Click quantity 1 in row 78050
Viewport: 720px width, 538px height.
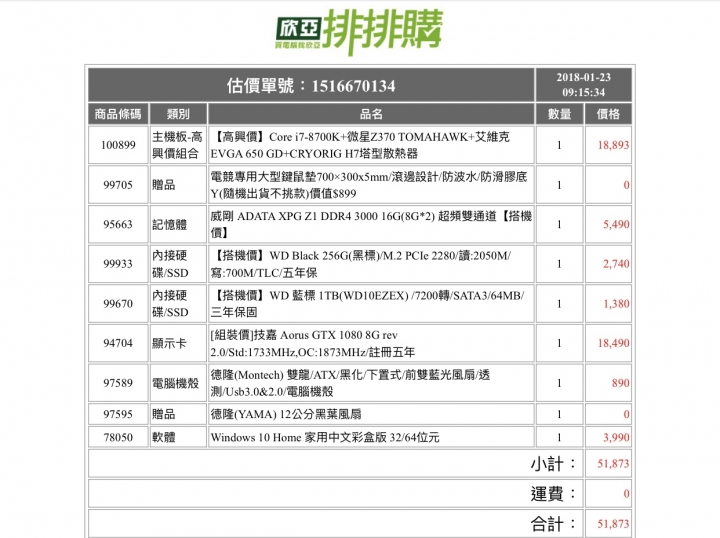click(x=559, y=437)
